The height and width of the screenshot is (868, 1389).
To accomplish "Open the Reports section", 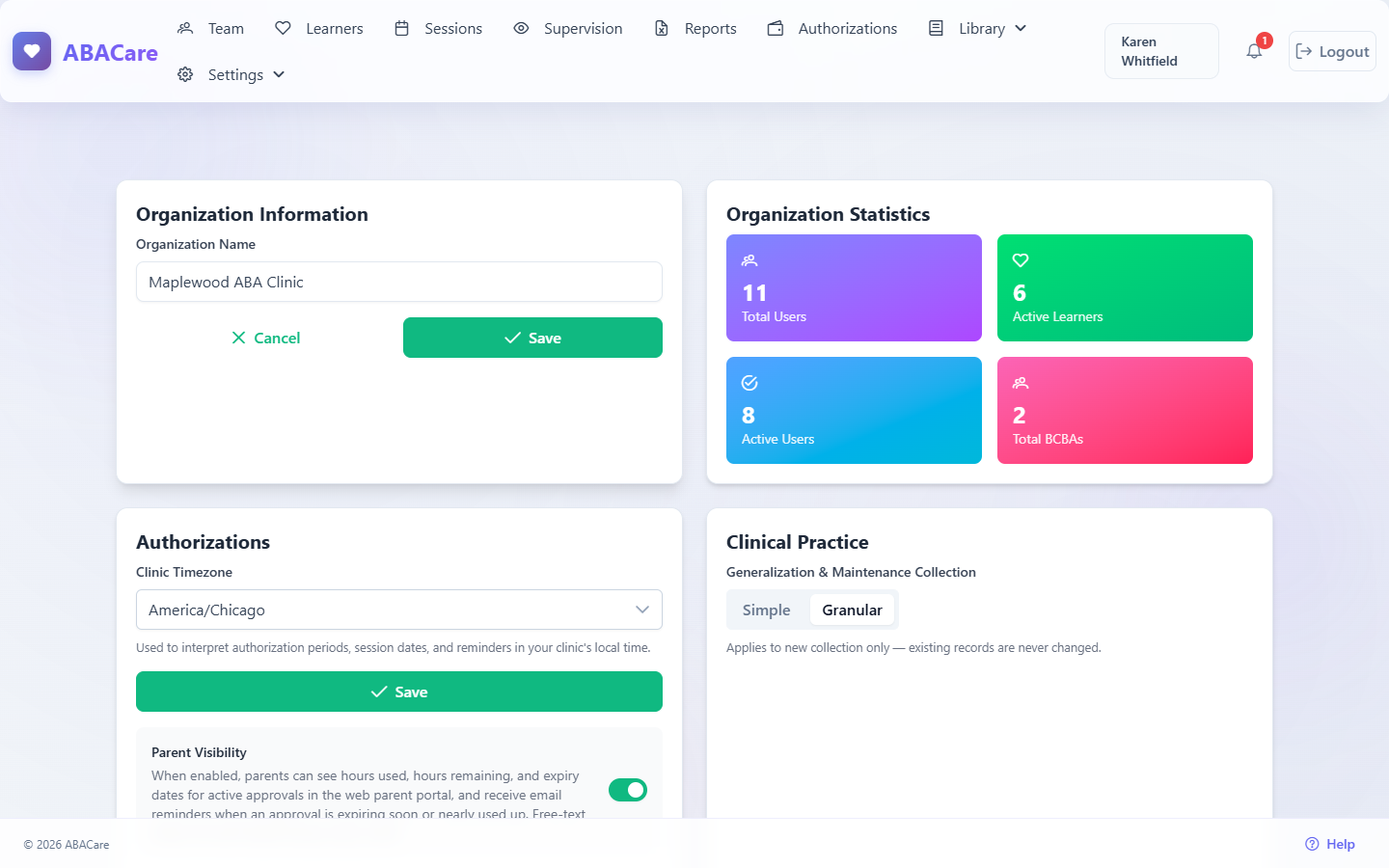I will 695,28.
